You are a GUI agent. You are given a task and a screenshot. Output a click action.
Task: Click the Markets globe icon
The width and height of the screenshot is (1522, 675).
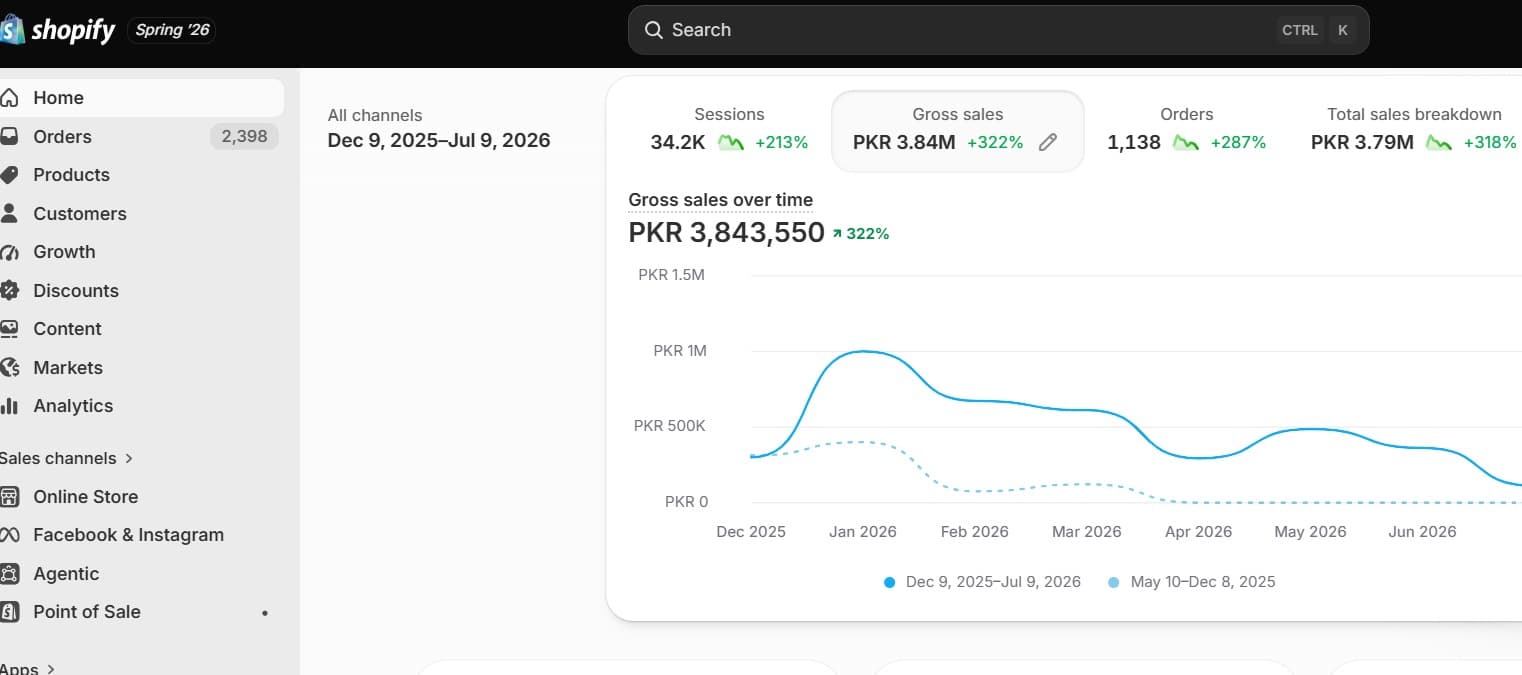point(10,368)
